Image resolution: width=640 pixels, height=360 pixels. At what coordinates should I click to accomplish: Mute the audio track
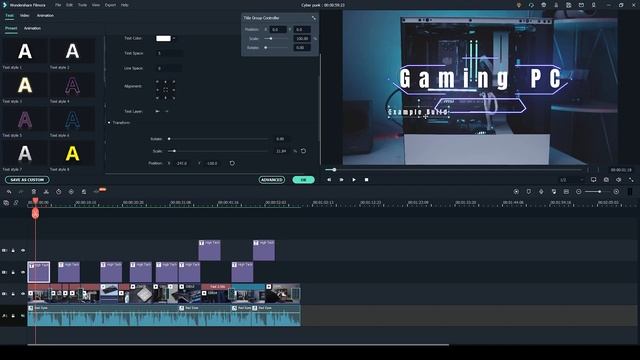coord(23,316)
